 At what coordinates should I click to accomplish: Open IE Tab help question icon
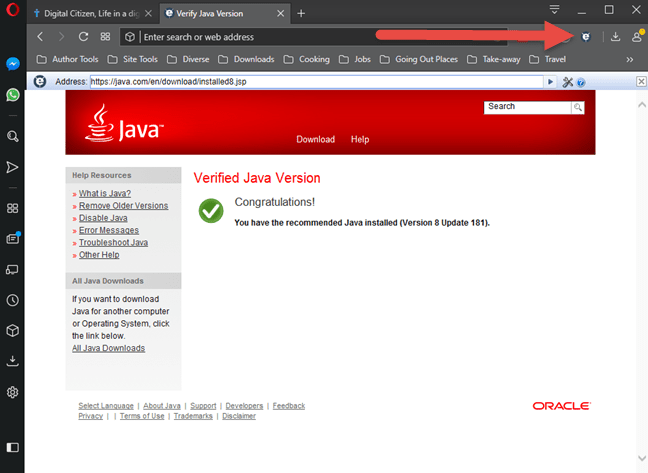coord(581,83)
